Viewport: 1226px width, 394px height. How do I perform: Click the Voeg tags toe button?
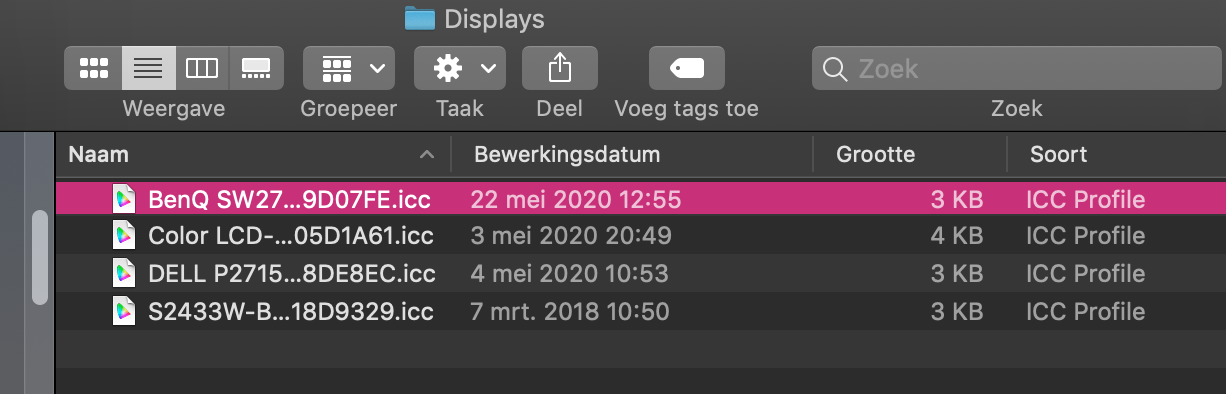(687, 68)
